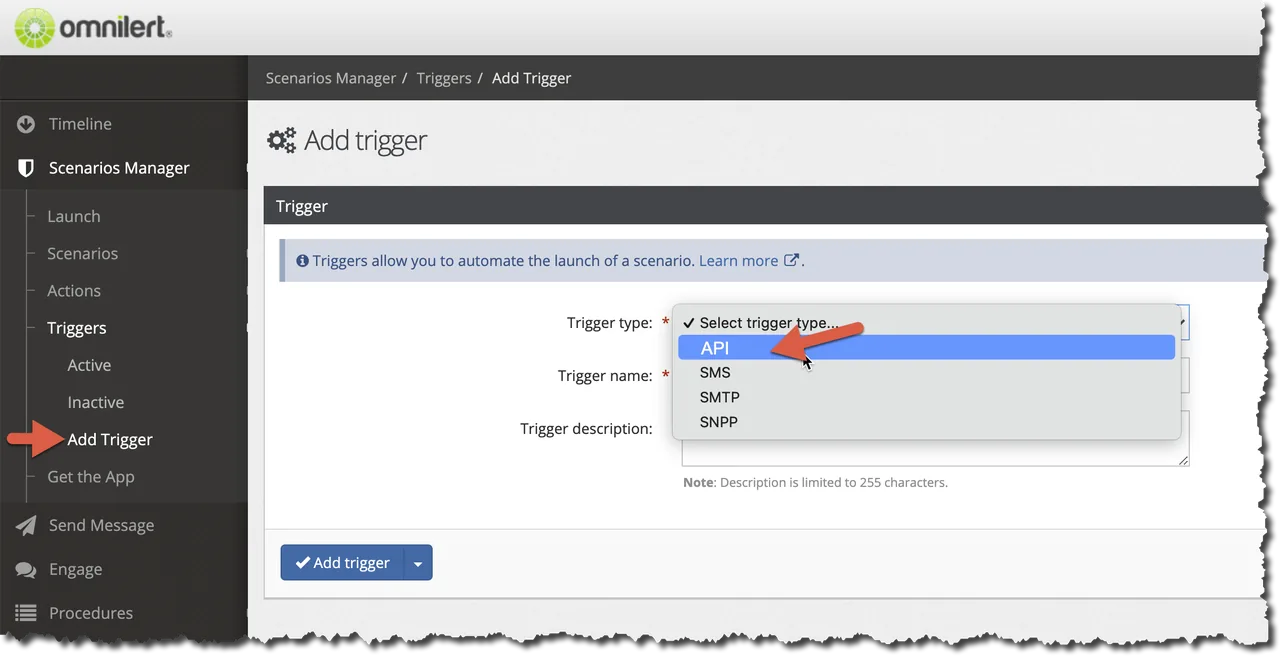
Task: Click the info icon in the triggers notice
Action: tap(303, 261)
